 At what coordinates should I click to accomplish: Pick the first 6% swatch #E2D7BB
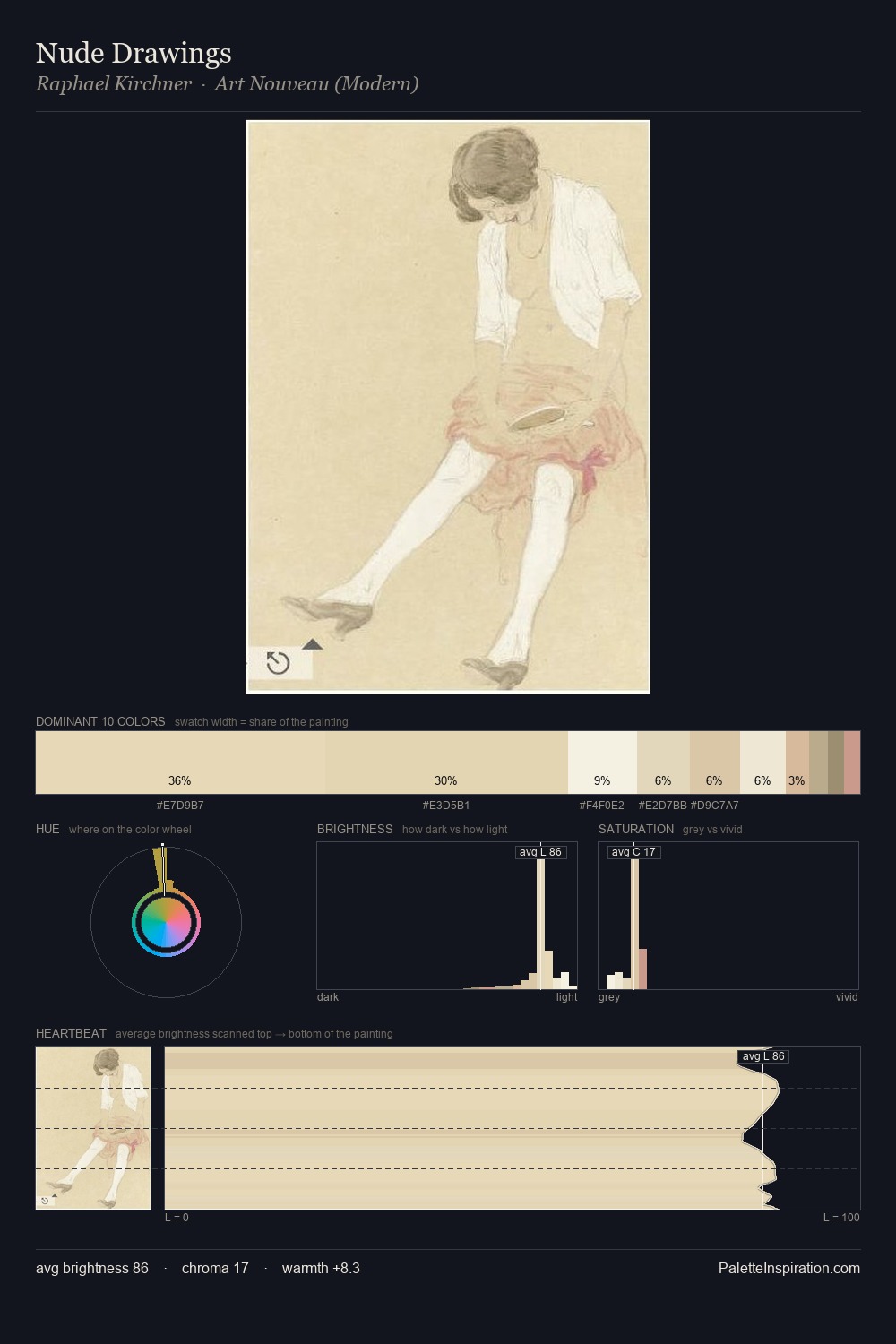click(x=663, y=762)
